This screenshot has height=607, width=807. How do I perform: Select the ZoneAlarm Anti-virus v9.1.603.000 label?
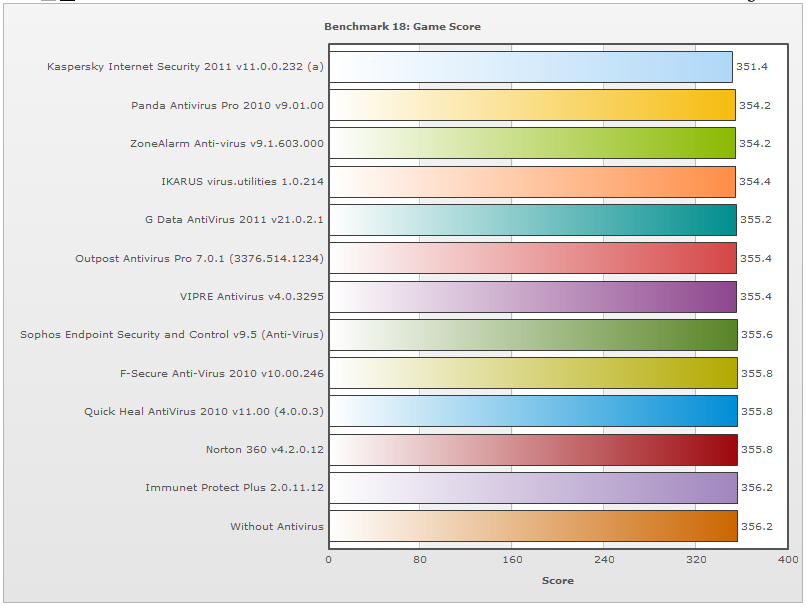(x=227, y=144)
